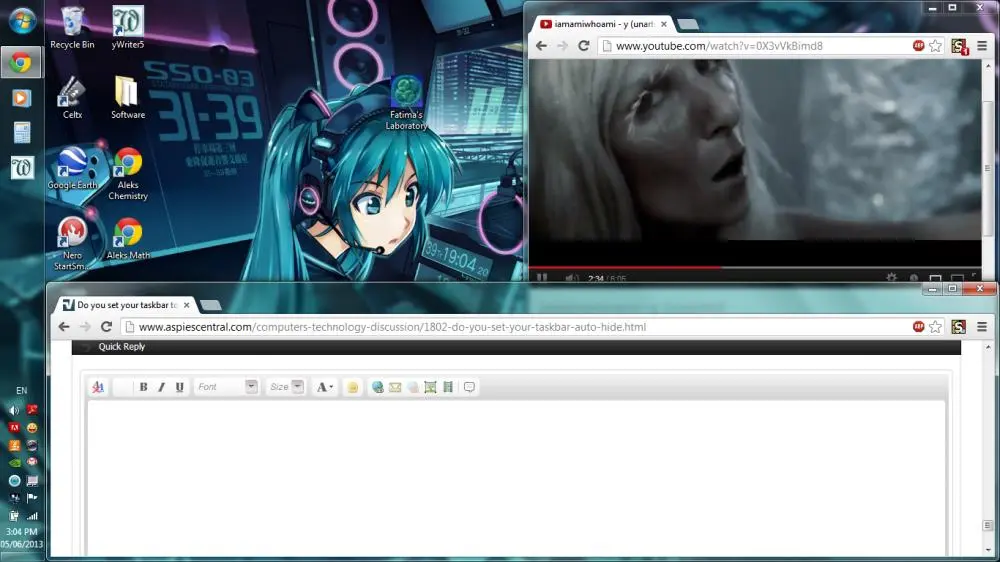The height and width of the screenshot is (562, 1000).
Task: Go back in the YouTube browser window
Action: pos(541,46)
